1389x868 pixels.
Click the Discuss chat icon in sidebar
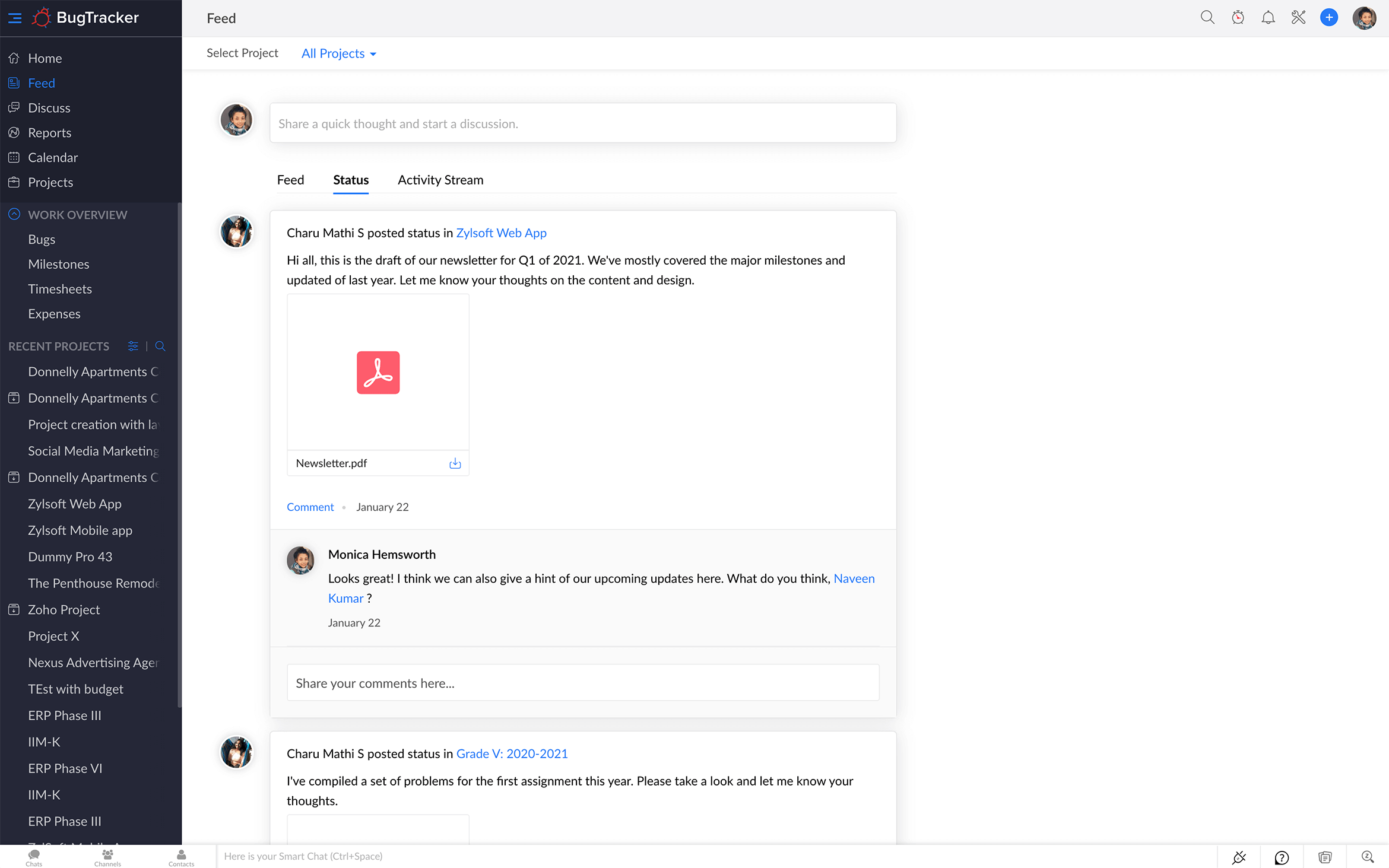[14, 107]
